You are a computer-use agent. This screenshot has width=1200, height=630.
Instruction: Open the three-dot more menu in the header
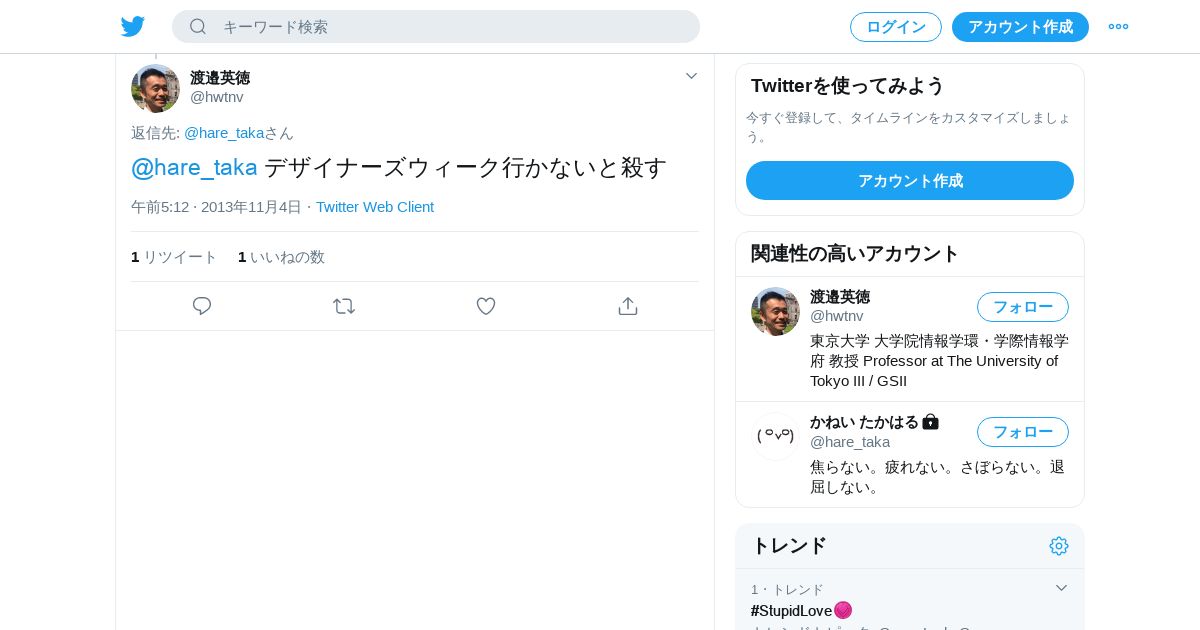pyautogui.click(x=1118, y=27)
